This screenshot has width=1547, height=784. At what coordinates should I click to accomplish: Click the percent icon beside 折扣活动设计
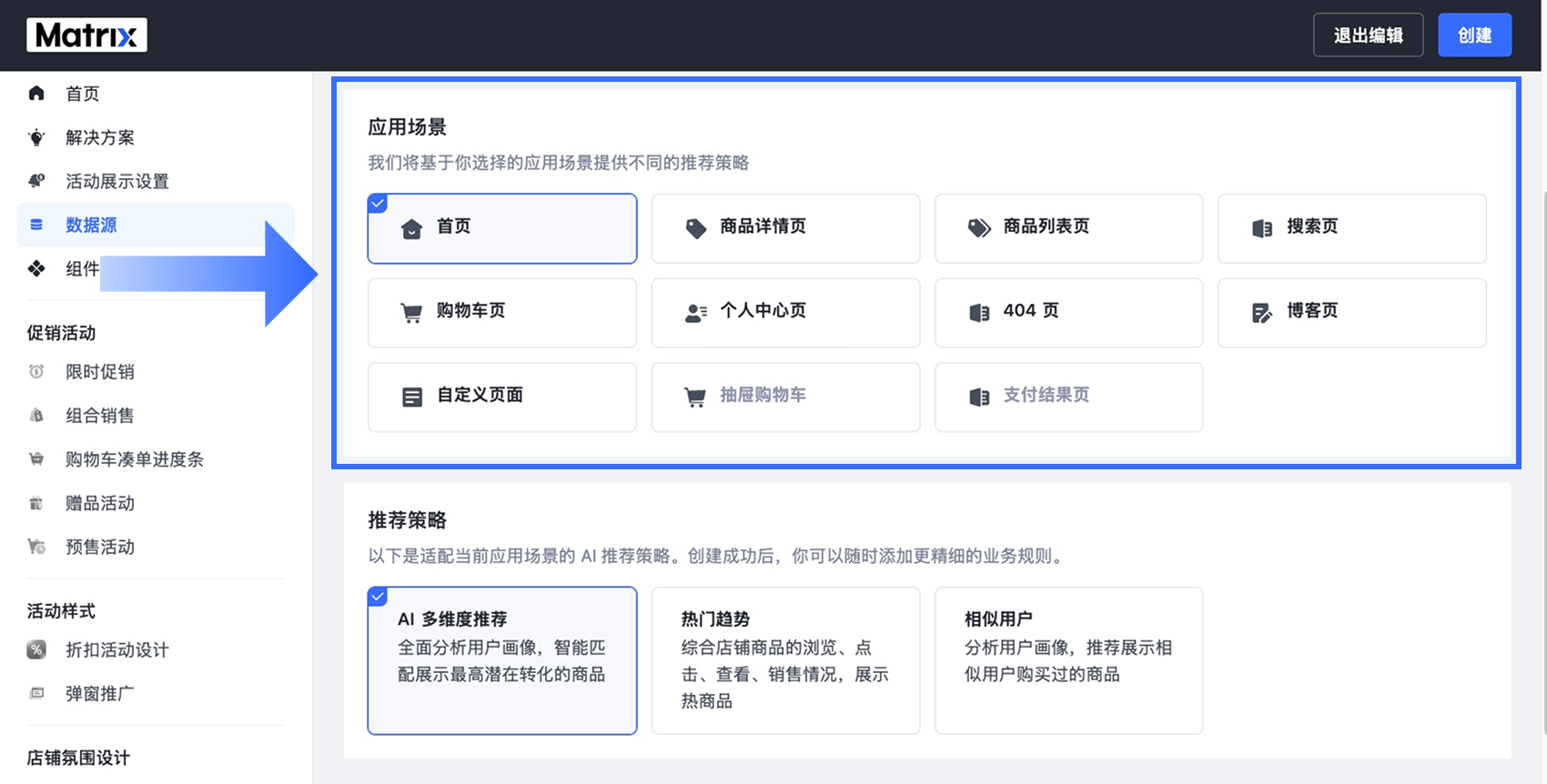tap(36, 649)
